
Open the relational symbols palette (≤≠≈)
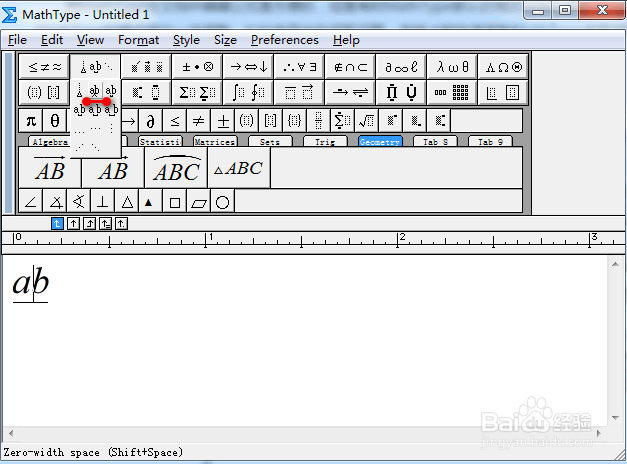click(45, 67)
